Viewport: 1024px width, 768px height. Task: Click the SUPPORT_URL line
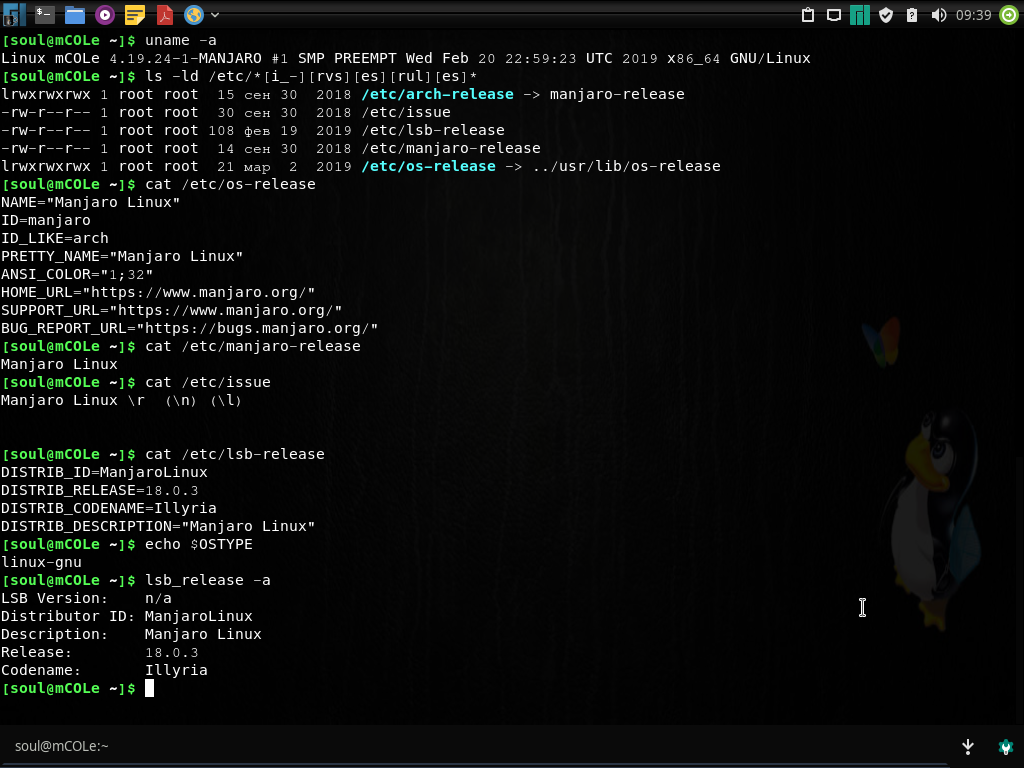pyautogui.click(x=171, y=310)
